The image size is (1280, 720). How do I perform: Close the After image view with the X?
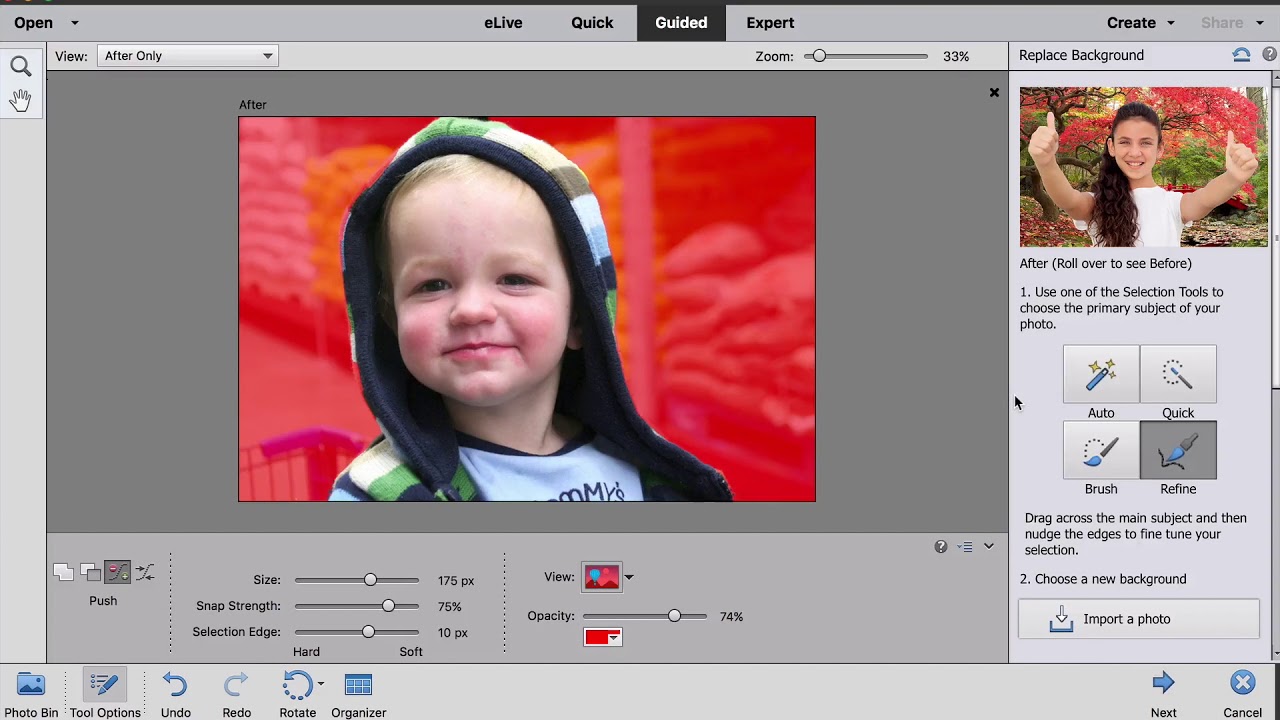coord(994,92)
